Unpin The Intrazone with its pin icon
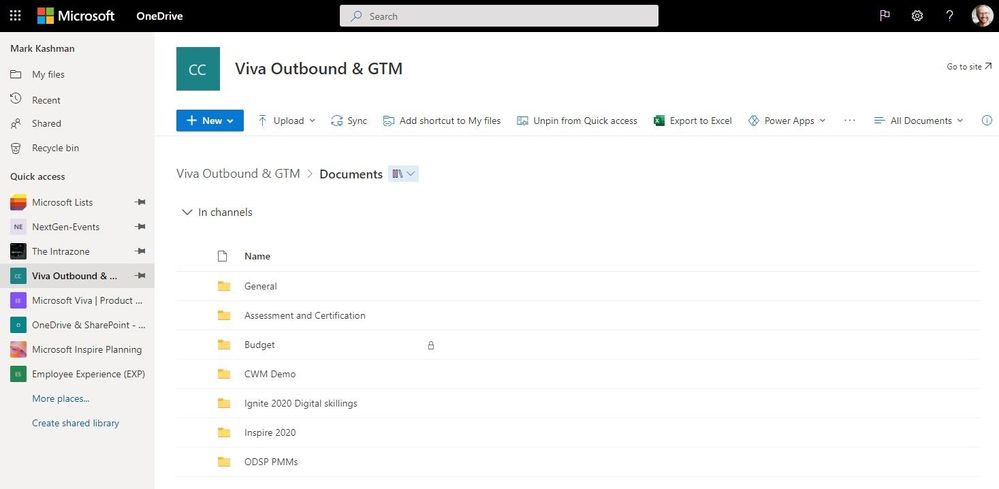 pos(140,252)
